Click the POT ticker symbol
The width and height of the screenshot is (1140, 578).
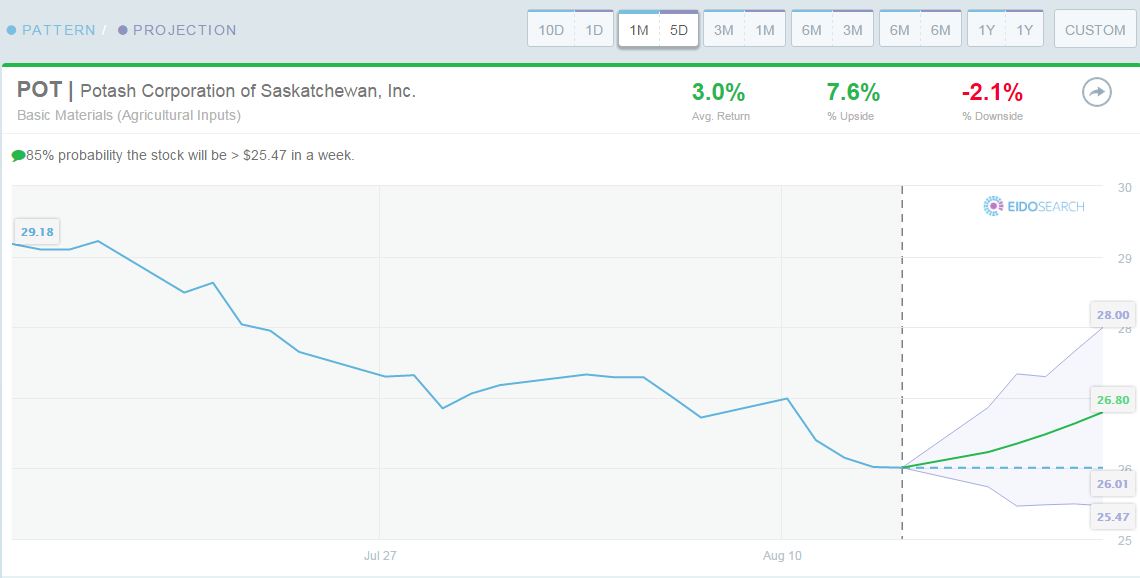coord(39,92)
